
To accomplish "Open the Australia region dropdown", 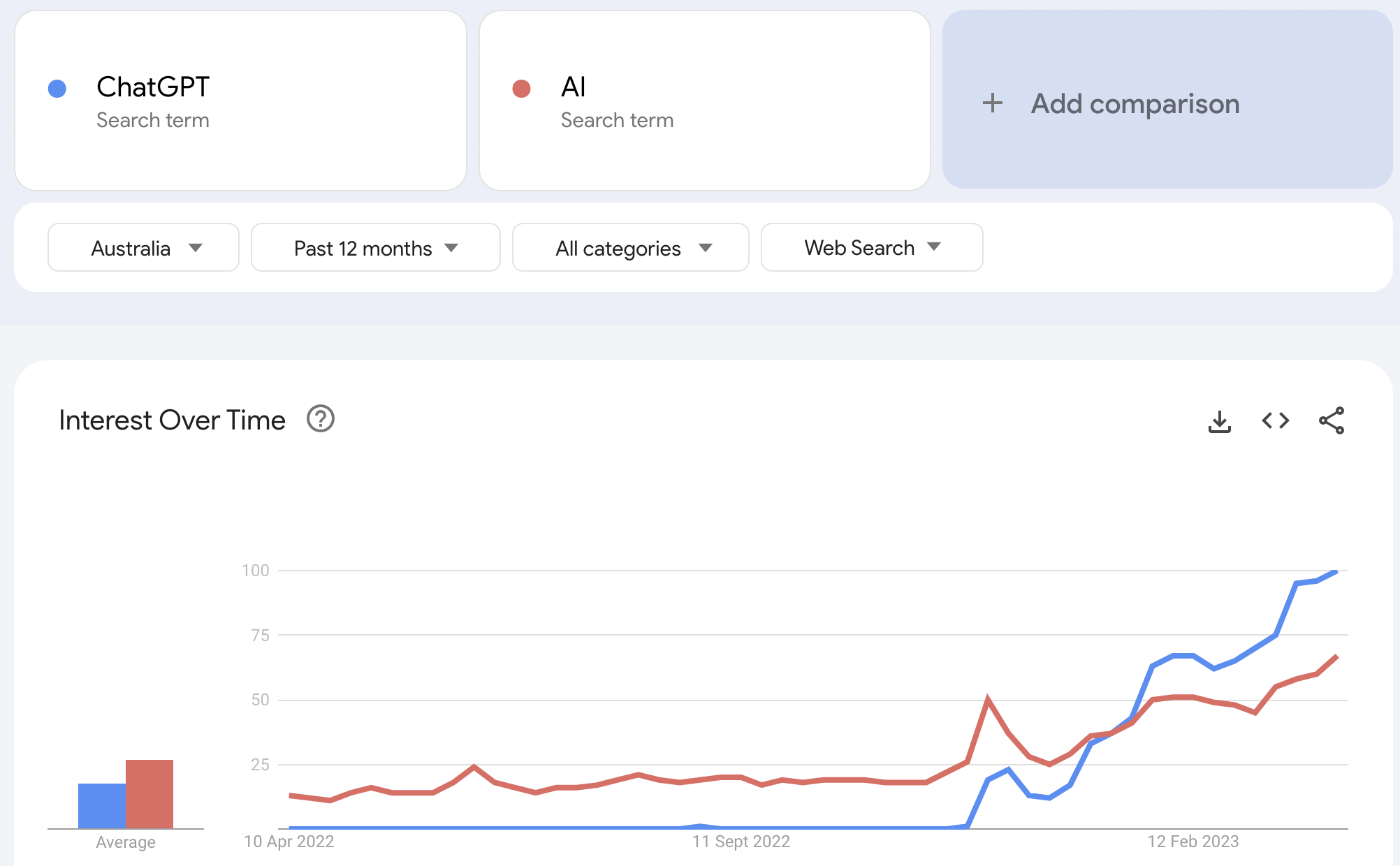I will point(143,247).
